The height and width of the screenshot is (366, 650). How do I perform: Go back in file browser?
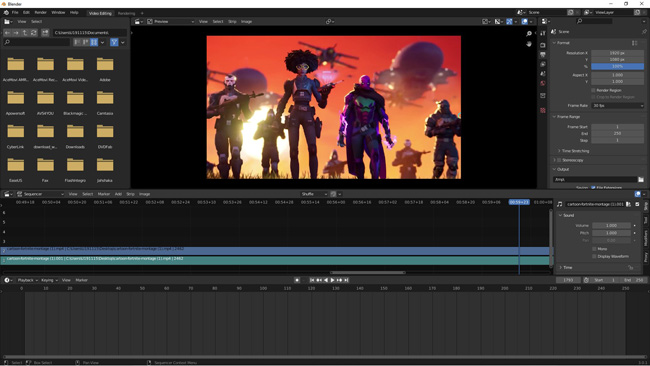[7, 32]
